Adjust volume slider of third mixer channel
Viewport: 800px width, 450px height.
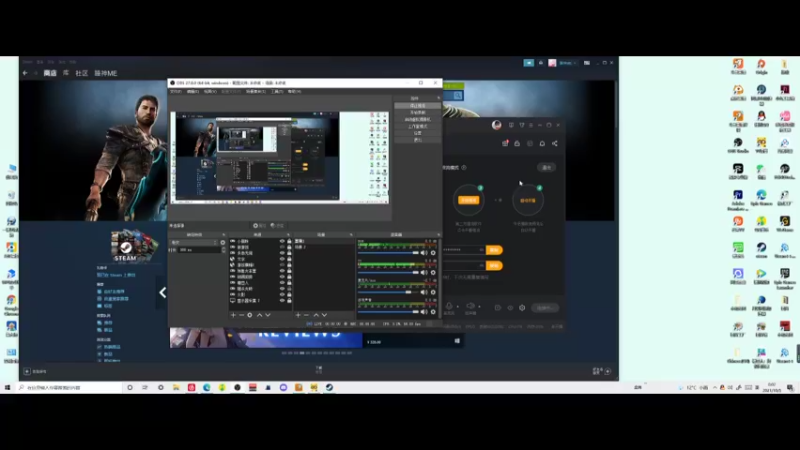[x=388, y=292]
